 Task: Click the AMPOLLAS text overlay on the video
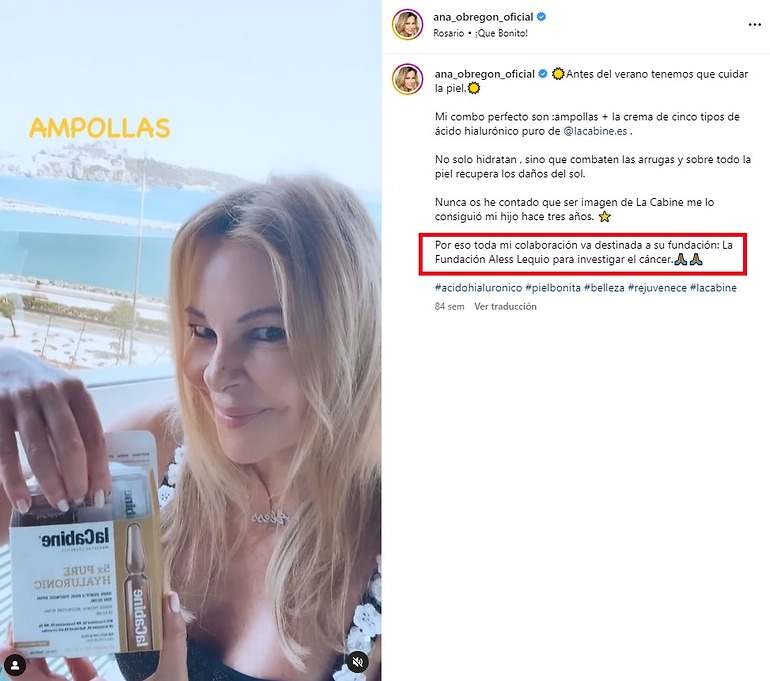[100, 128]
